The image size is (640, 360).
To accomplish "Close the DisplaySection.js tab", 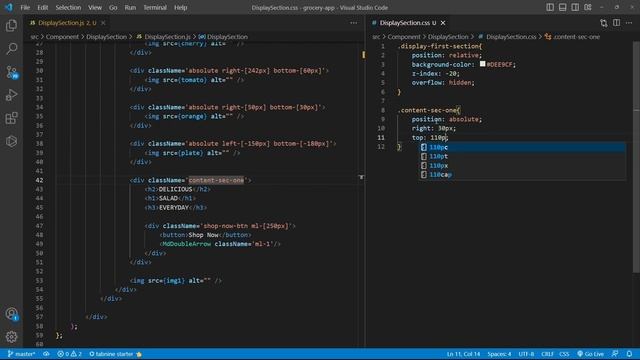I will [x=103, y=23].
